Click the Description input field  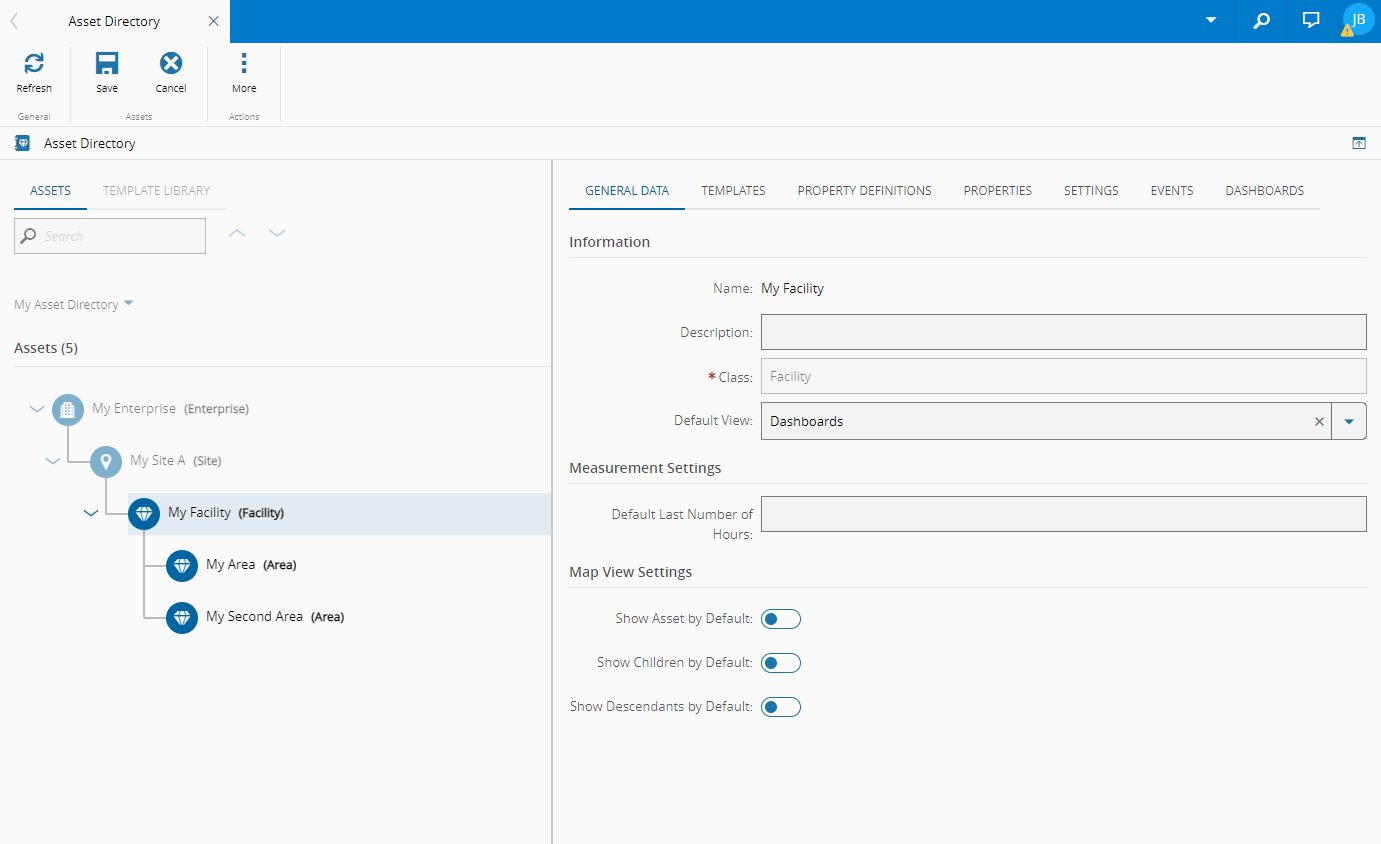[x=1063, y=332]
